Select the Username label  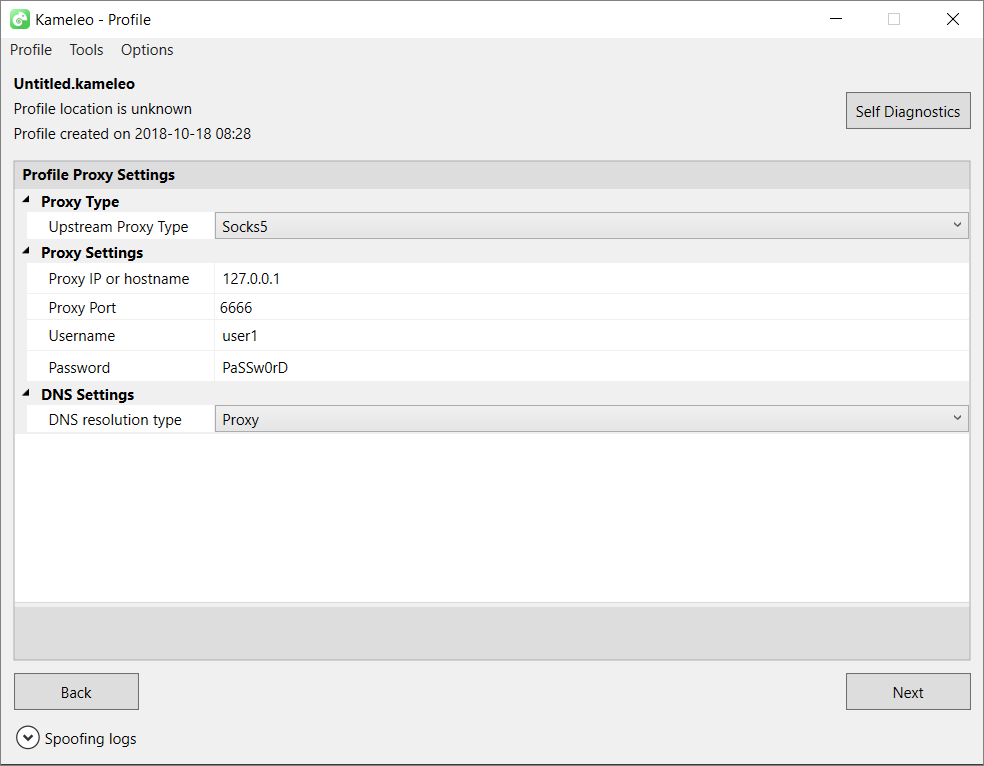tap(82, 336)
